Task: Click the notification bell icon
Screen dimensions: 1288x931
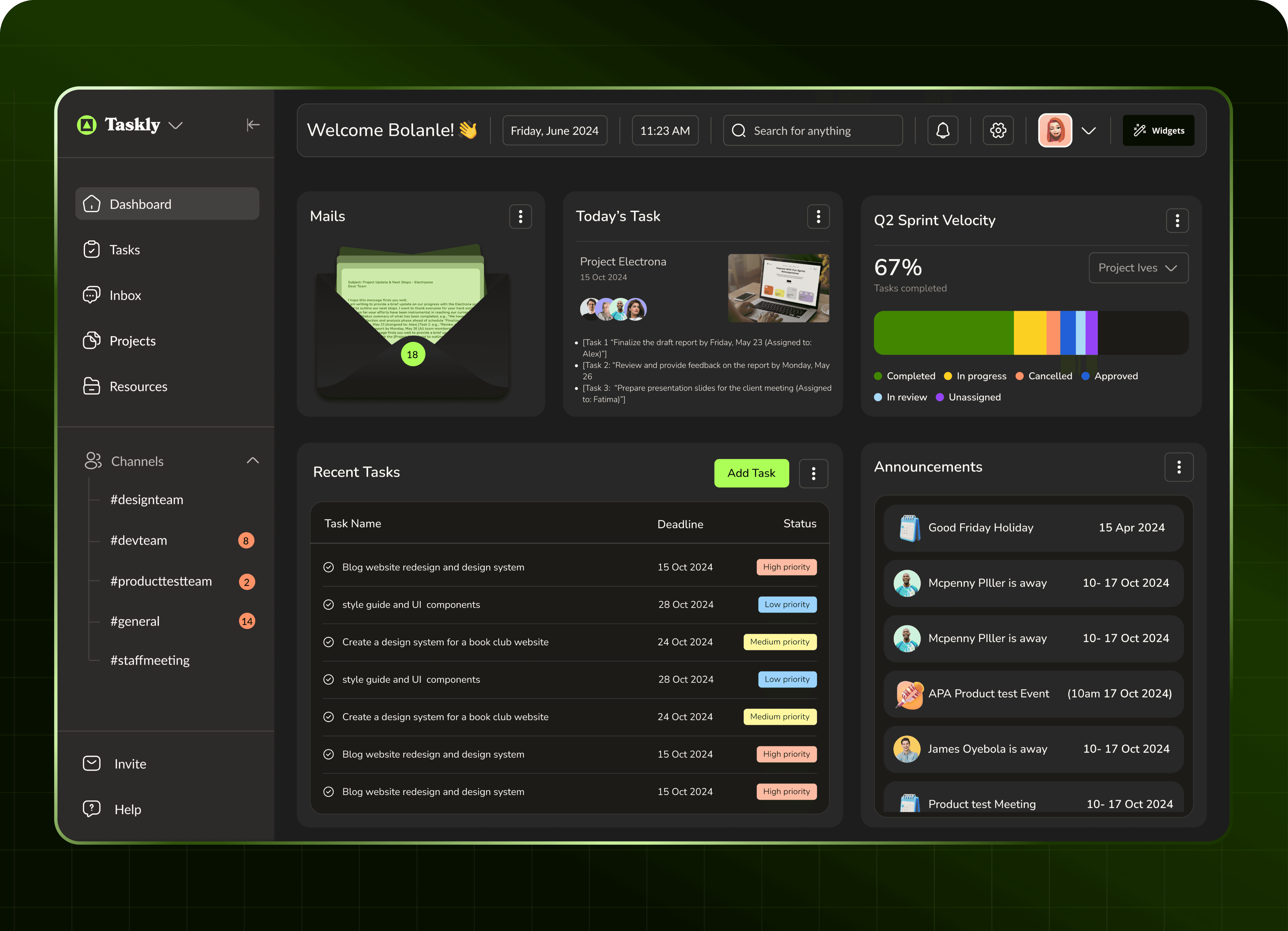Action: 943,131
